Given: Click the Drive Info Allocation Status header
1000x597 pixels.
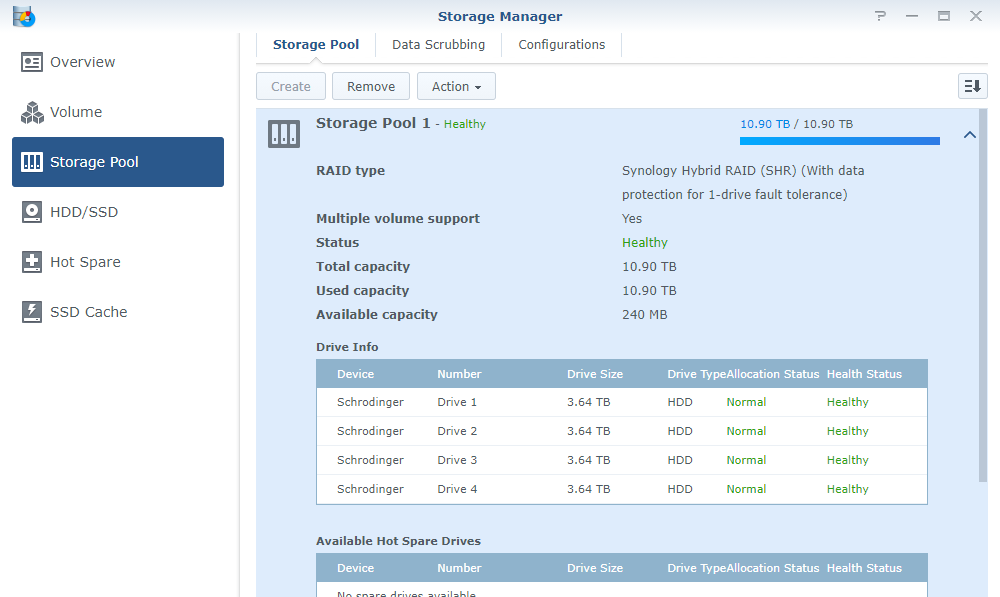Looking at the screenshot, I should 772,374.
